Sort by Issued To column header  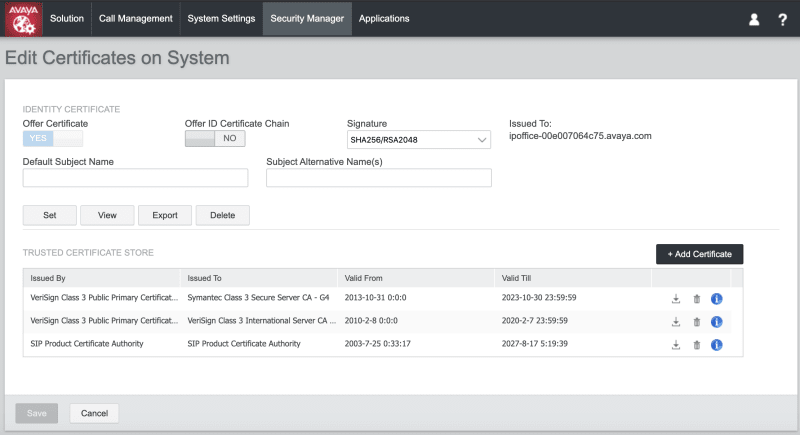259,278
